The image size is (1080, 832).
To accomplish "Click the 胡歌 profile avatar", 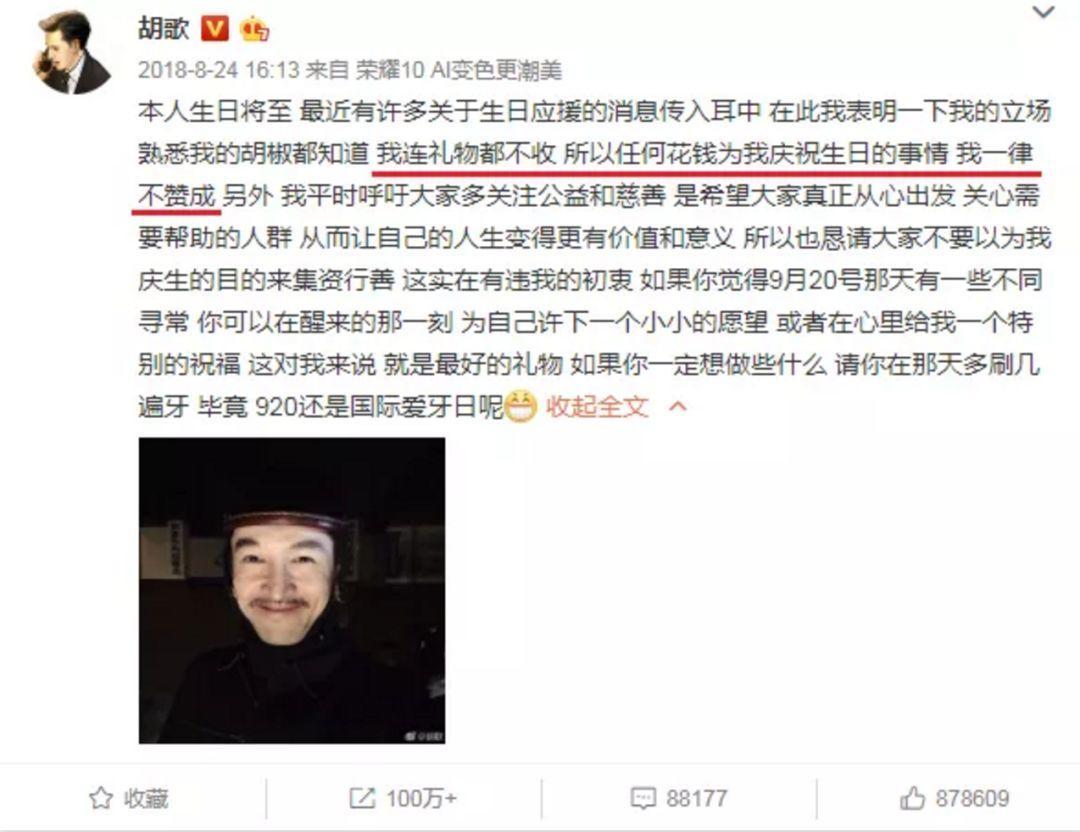I will [72, 52].
